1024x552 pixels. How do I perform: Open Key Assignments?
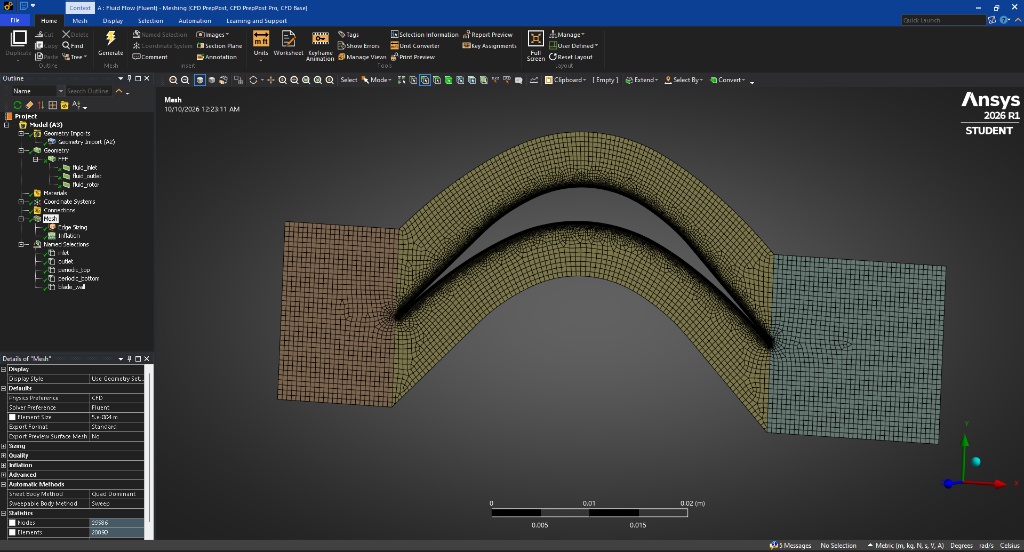(x=489, y=46)
